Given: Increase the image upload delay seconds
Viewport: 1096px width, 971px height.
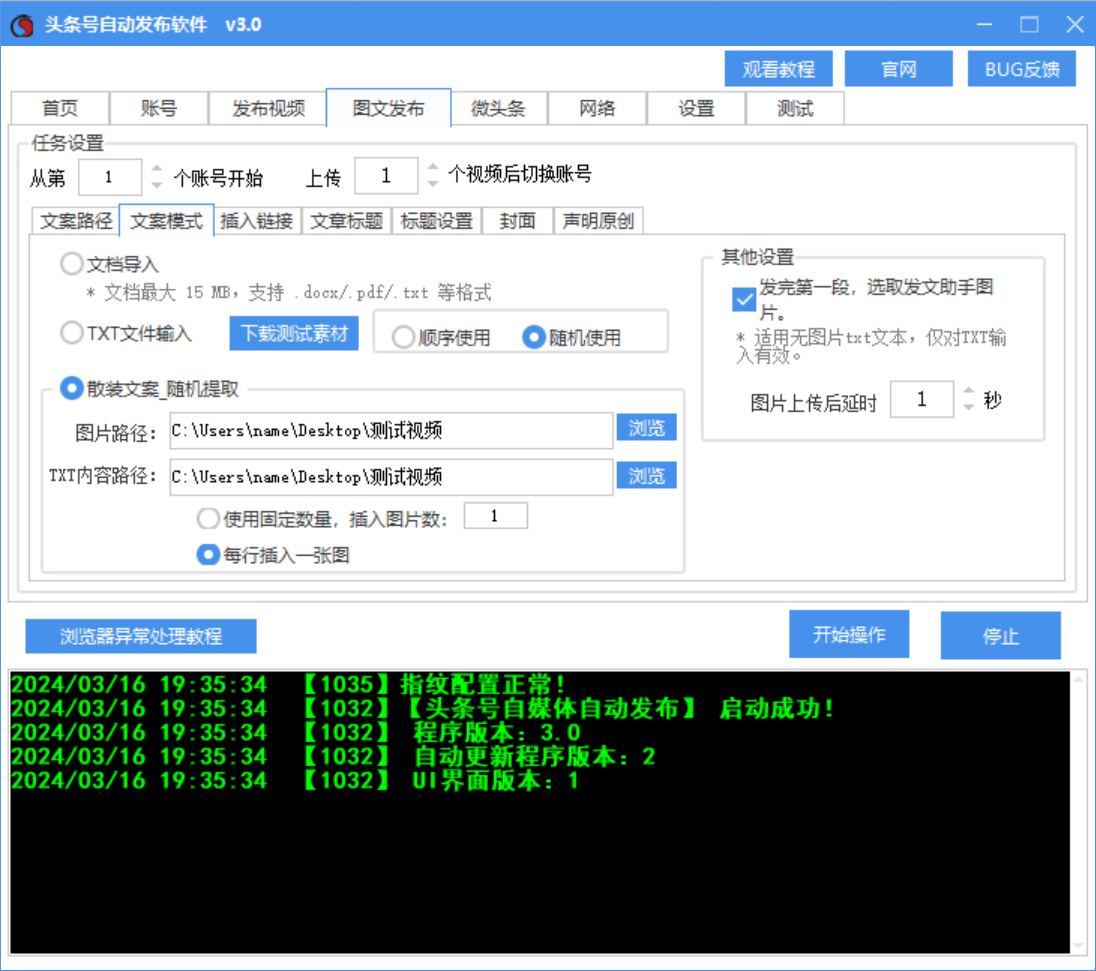Looking at the screenshot, I should click(969, 391).
